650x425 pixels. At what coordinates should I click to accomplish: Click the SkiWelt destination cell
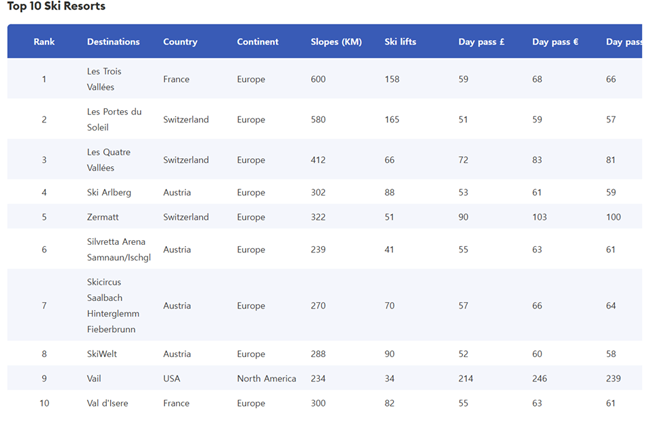point(103,354)
